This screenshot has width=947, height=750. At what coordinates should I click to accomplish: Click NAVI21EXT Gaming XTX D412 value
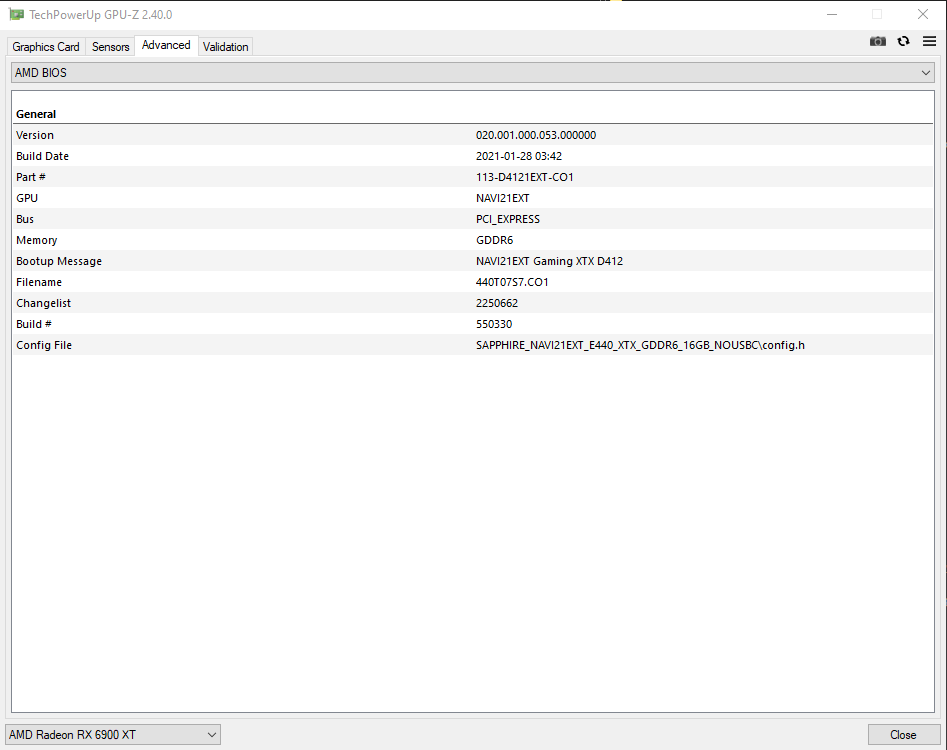pyautogui.click(x=549, y=261)
